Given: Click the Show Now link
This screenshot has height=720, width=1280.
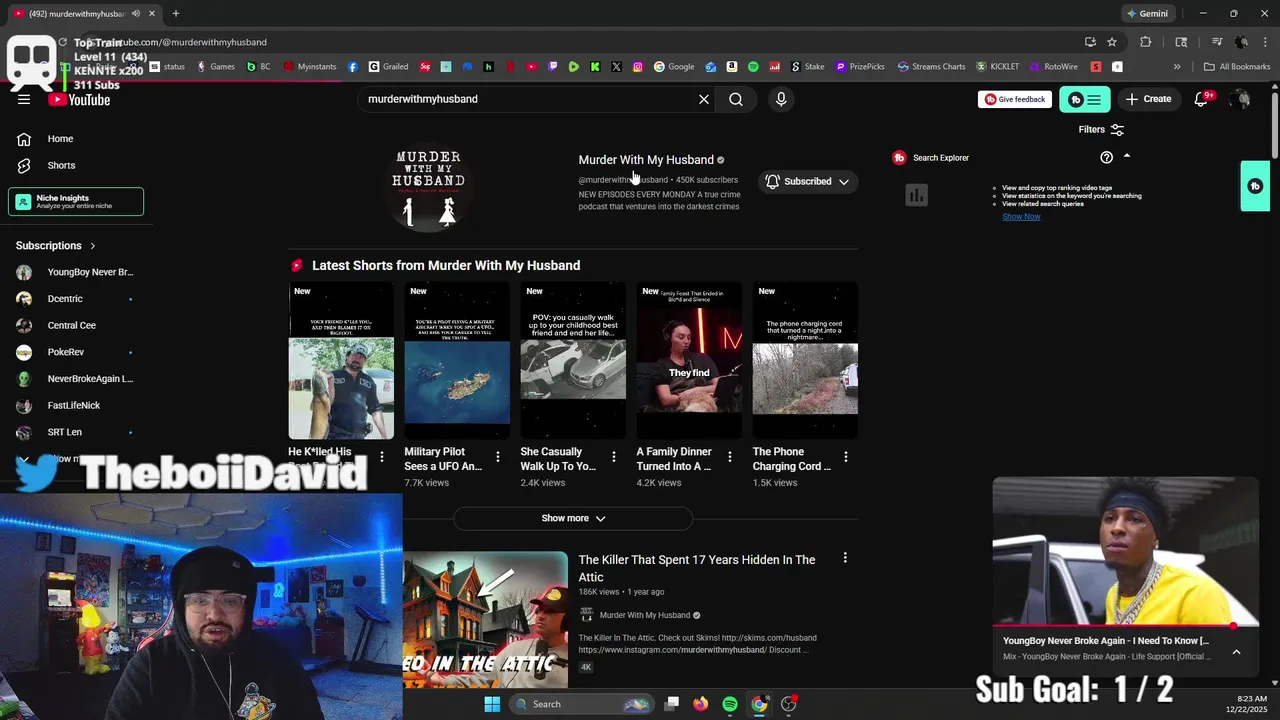Looking at the screenshot, I should tap(1021, 216).
